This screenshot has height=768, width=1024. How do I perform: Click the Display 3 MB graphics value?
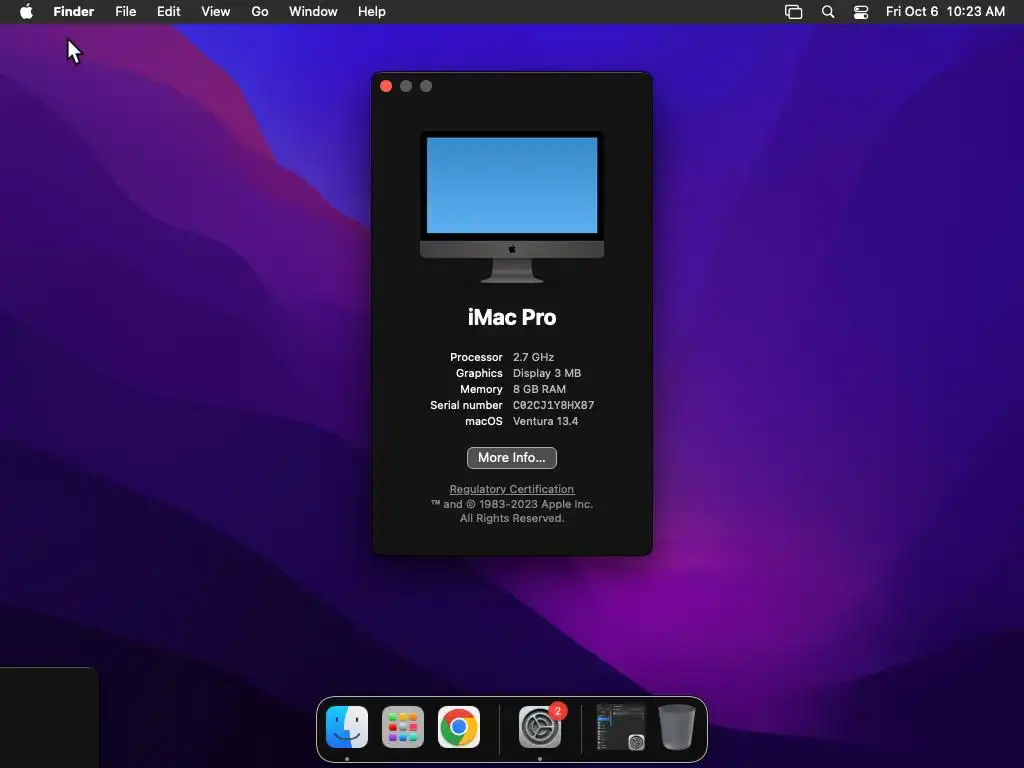(547, 374)
